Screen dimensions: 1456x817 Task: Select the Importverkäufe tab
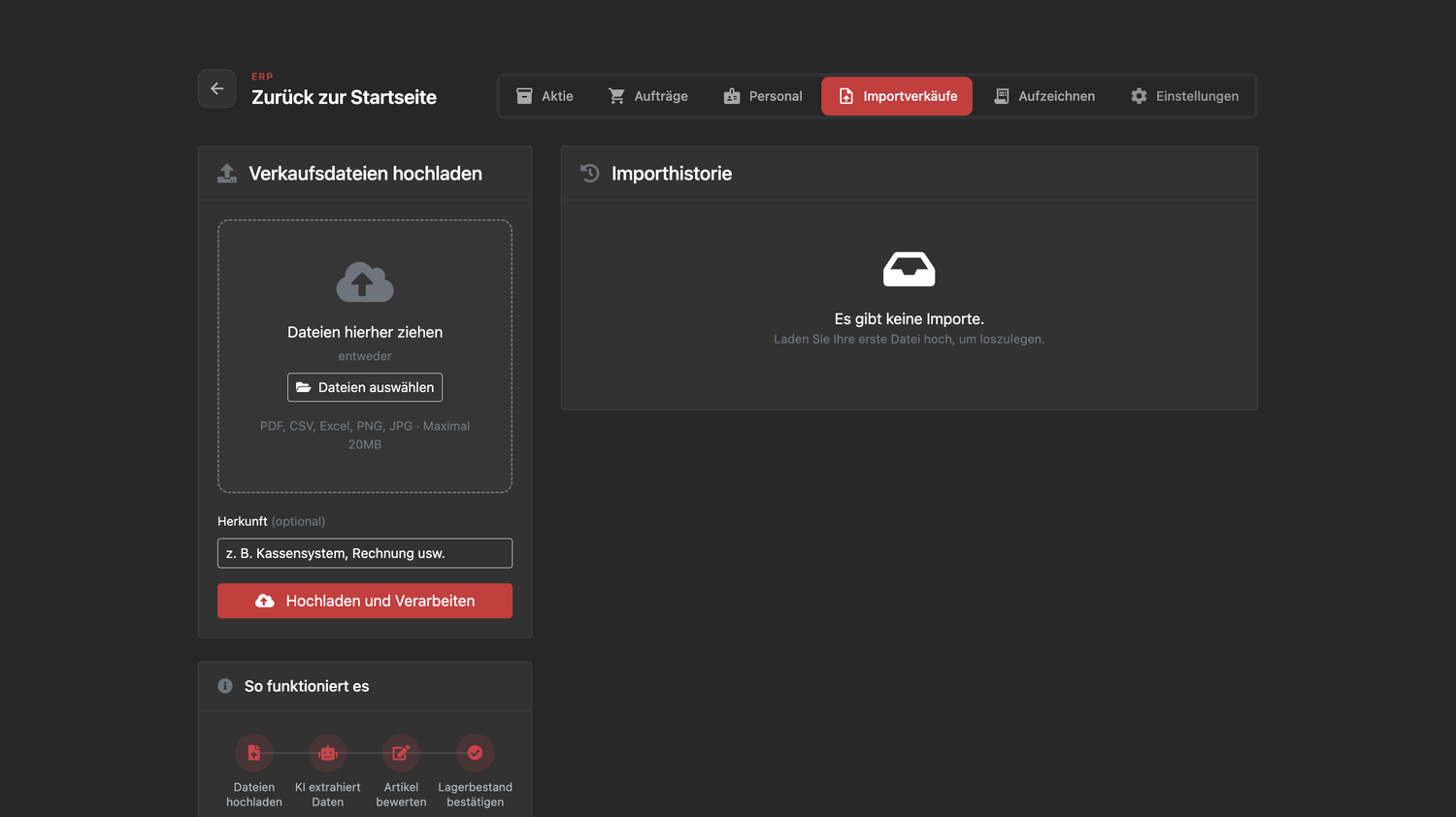point(897,96)
